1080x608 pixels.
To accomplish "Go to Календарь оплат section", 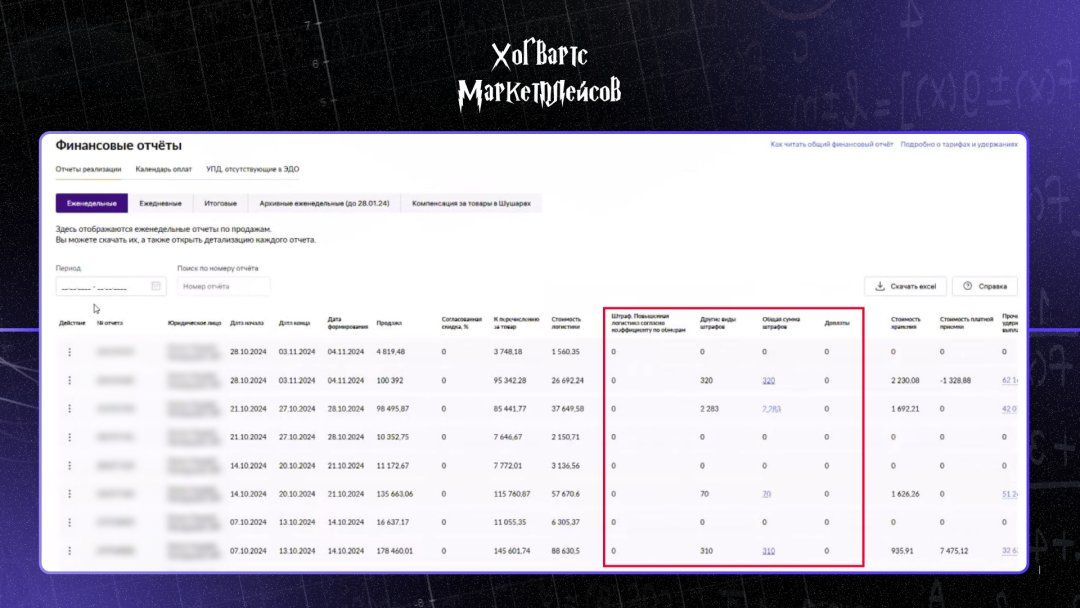I will click(163, 169).
